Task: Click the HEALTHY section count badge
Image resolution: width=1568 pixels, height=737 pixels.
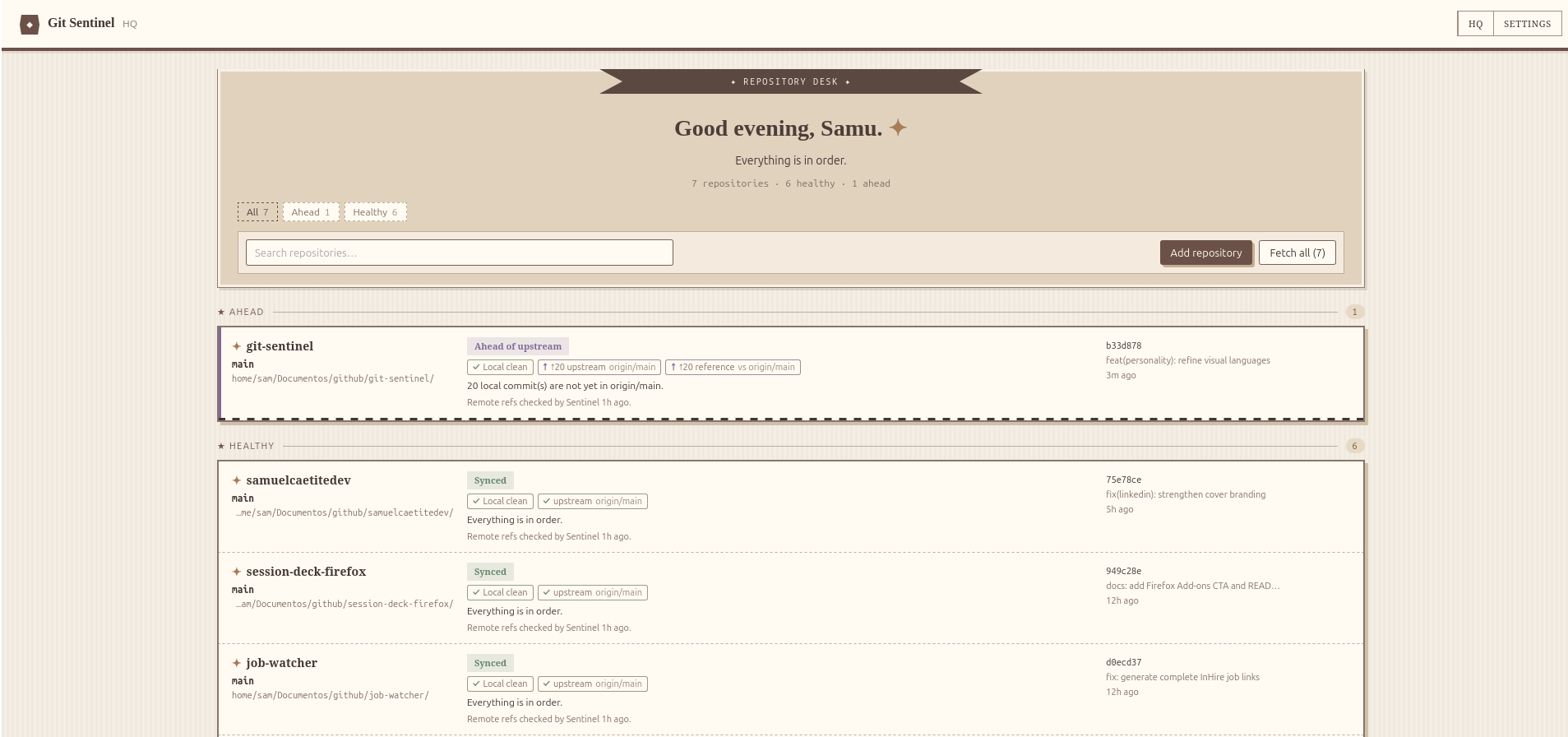Action: tap(1355, 446)
